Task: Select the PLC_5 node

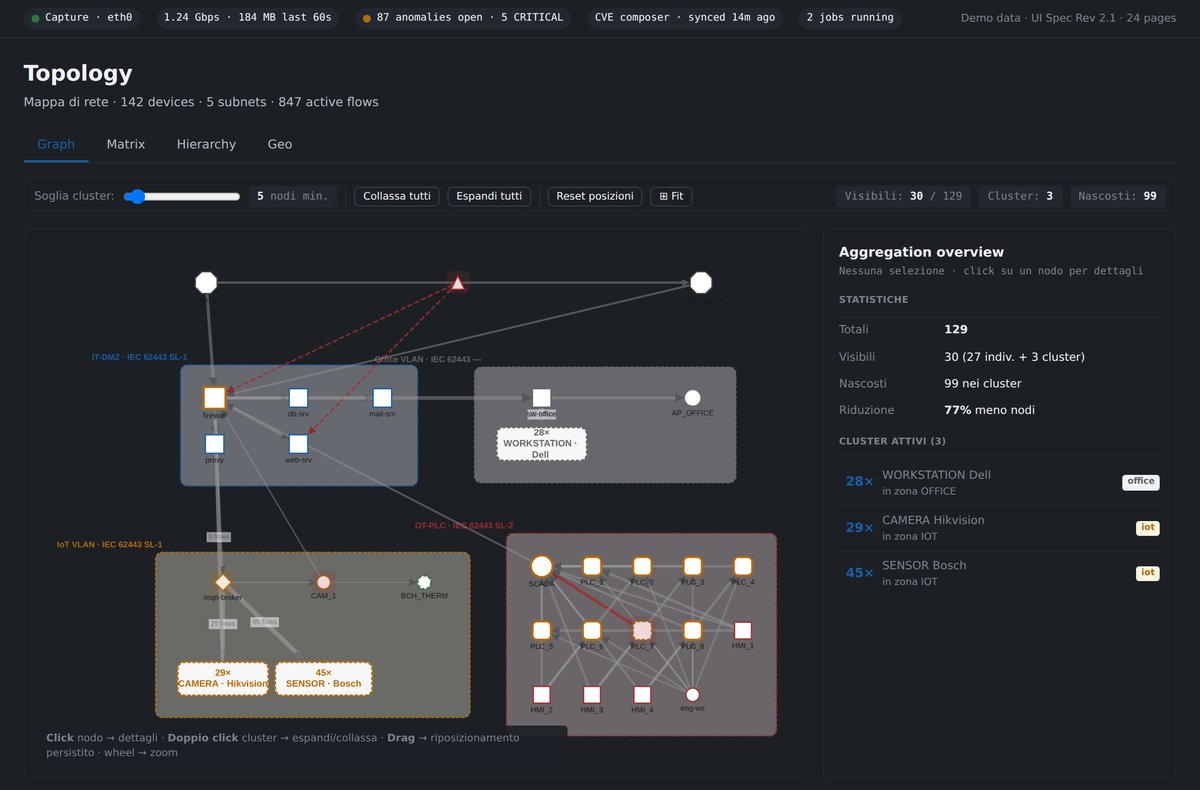Action: tap(541, 631)
